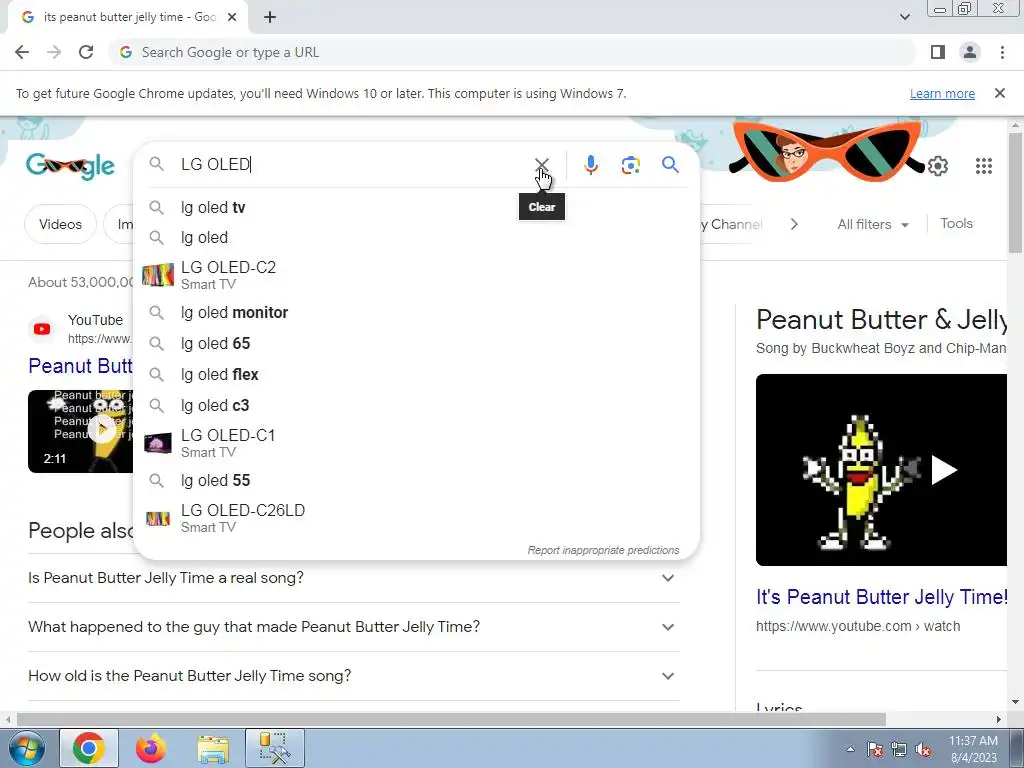1024x768 pixels.
Task: Choose the LG OLED-C26LD Smart TV suggestion
Action: click(x=416, y=519)
